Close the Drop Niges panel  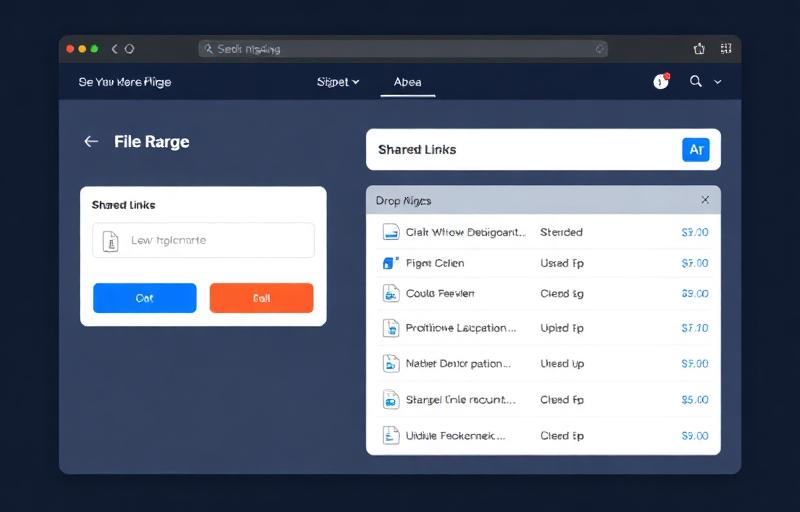tap(705, 200)
